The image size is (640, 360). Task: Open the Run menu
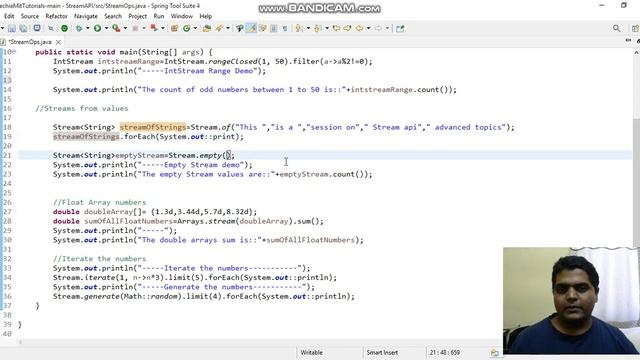point(159,16)
